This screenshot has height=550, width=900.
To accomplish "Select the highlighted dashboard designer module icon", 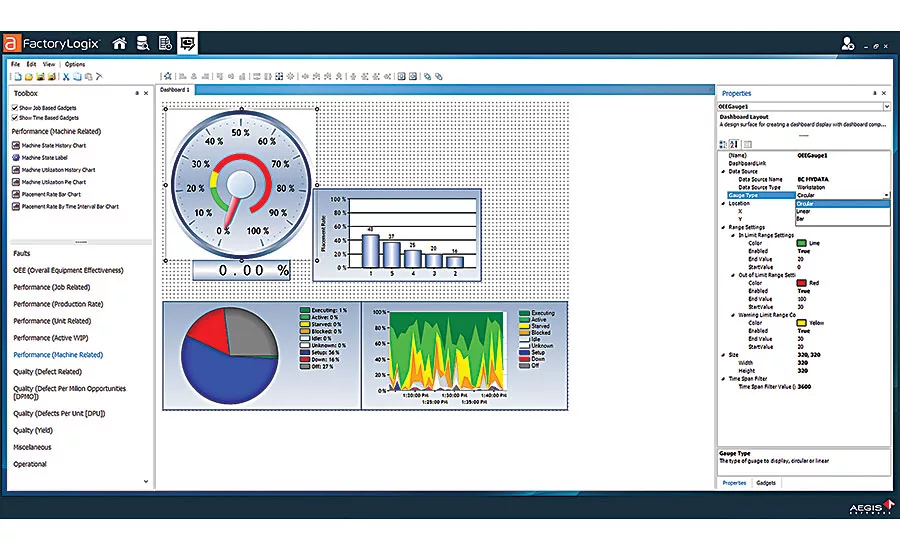I will coord(188,44).
